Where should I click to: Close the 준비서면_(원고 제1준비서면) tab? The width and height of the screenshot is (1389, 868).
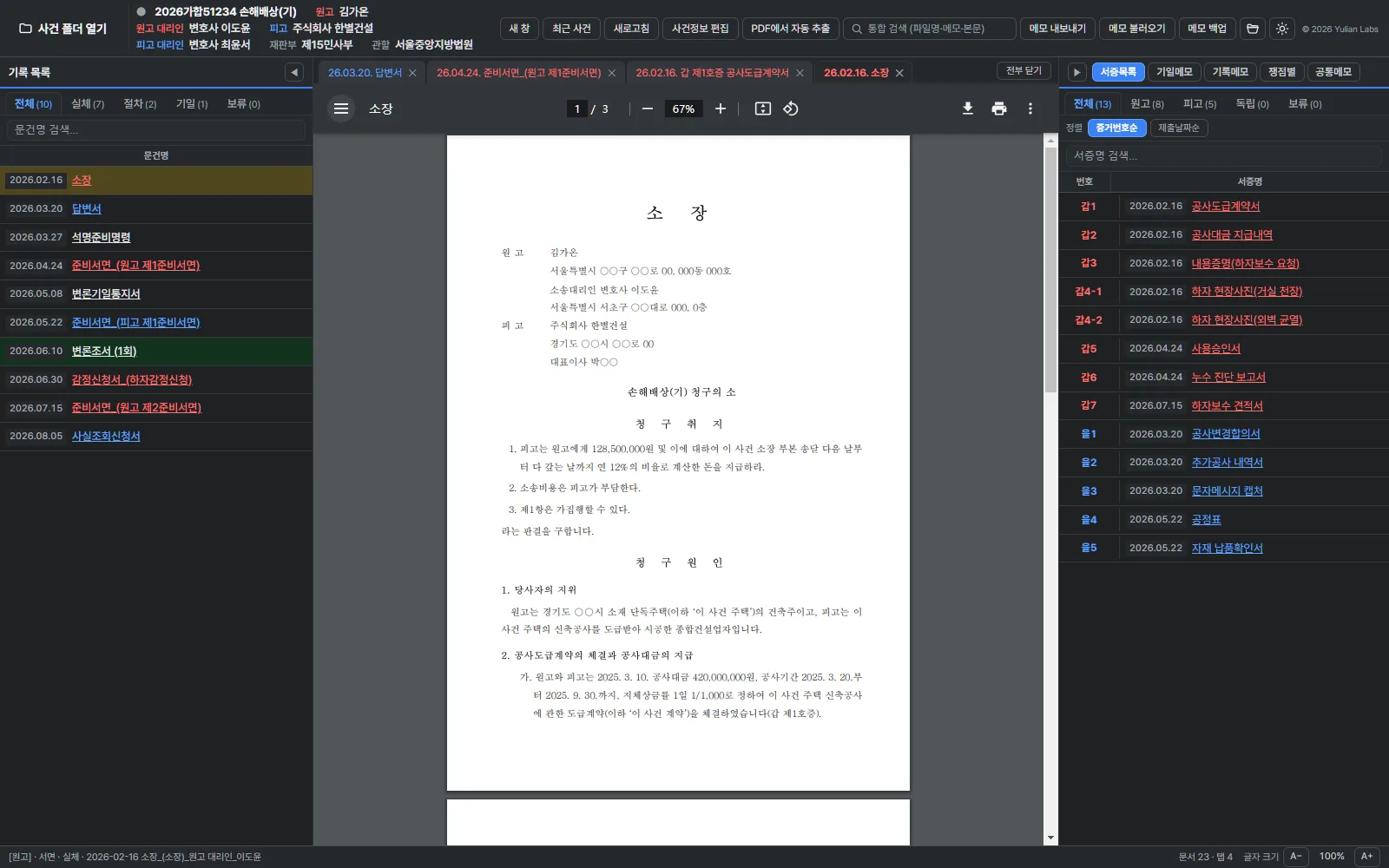612,73
